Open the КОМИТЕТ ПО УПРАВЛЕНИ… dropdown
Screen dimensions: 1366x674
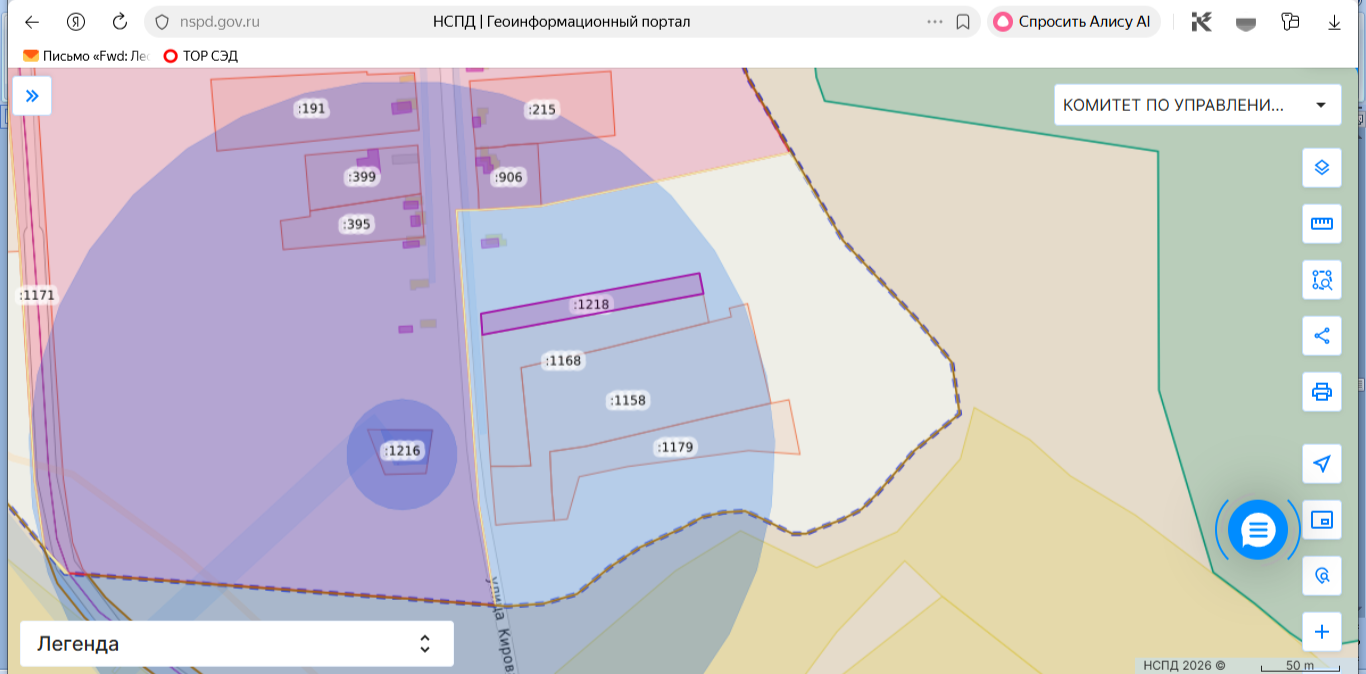[x=1198, y=105]
